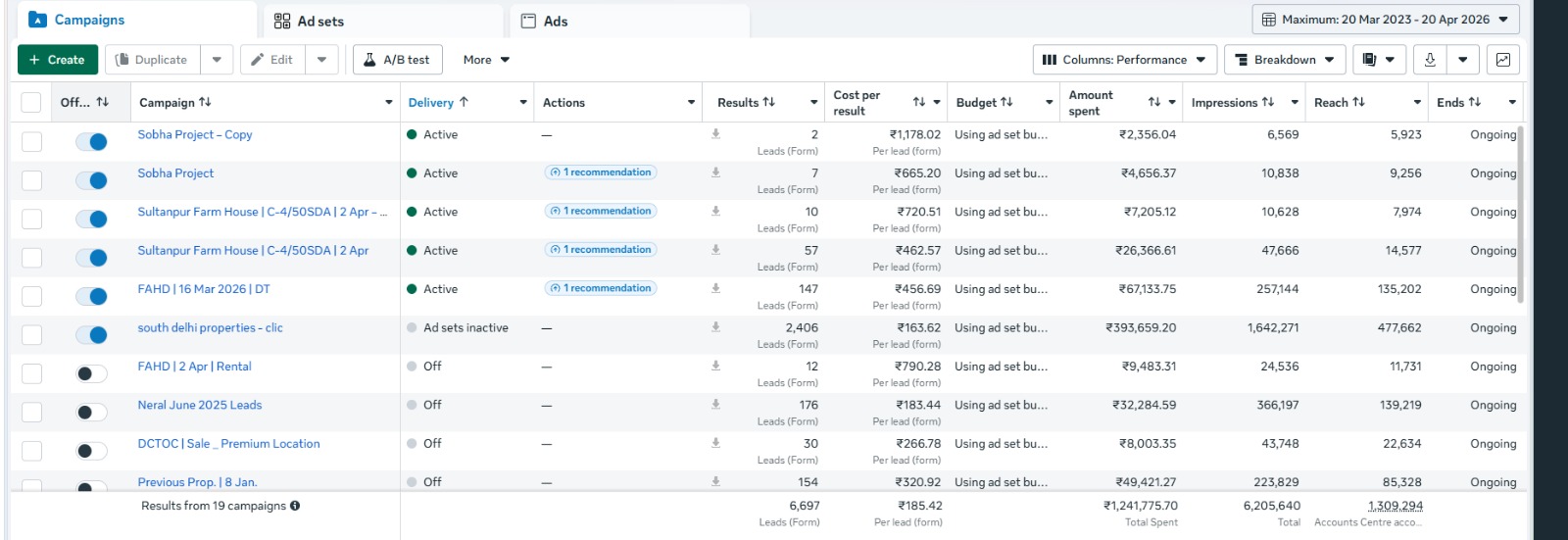Sort by Off/On column arrows
Image resolution: width=1568 pixels, height=540 pixels.
click(102, 102)
